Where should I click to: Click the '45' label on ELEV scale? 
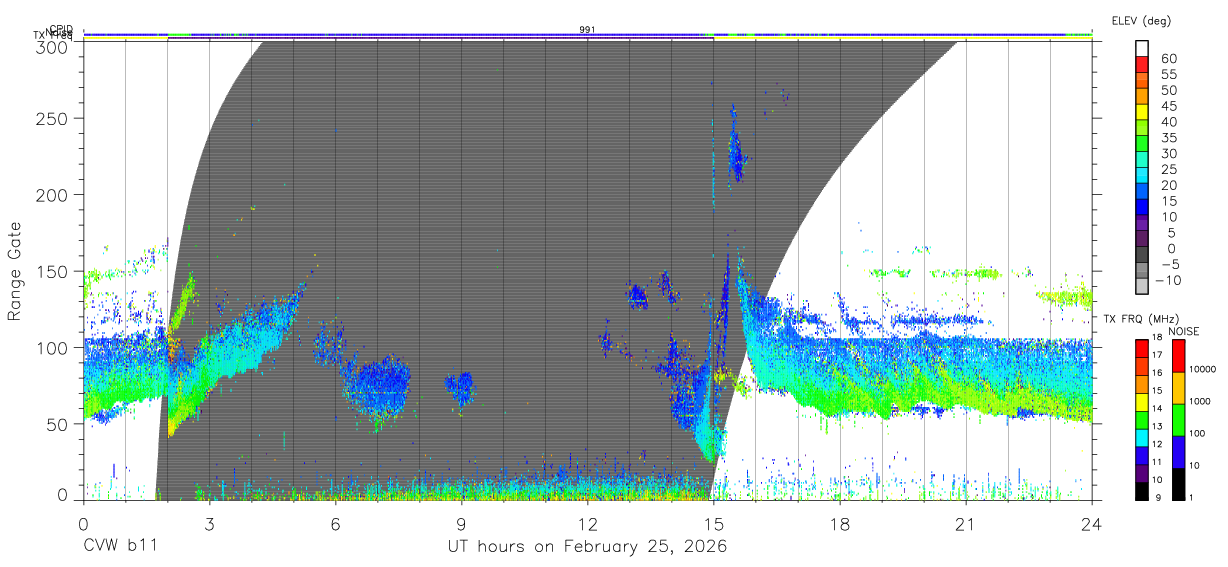coord(1169,106)
